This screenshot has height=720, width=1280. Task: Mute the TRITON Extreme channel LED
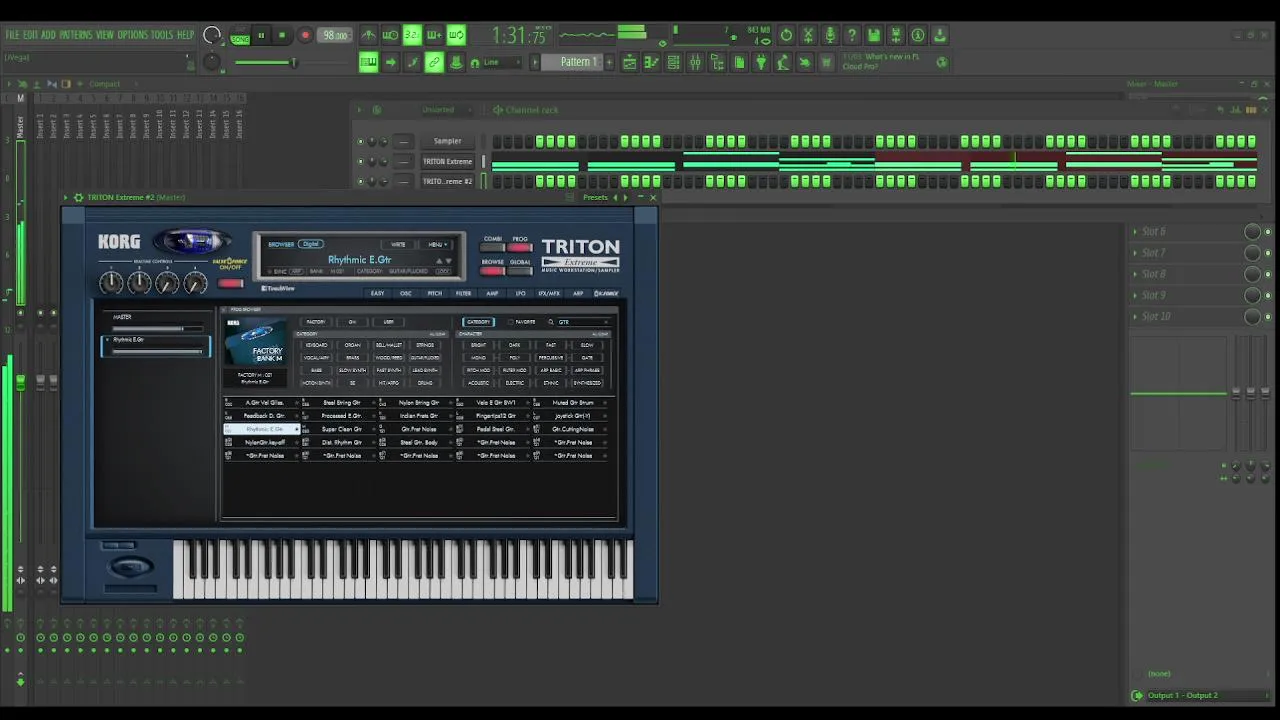(360, 161)
